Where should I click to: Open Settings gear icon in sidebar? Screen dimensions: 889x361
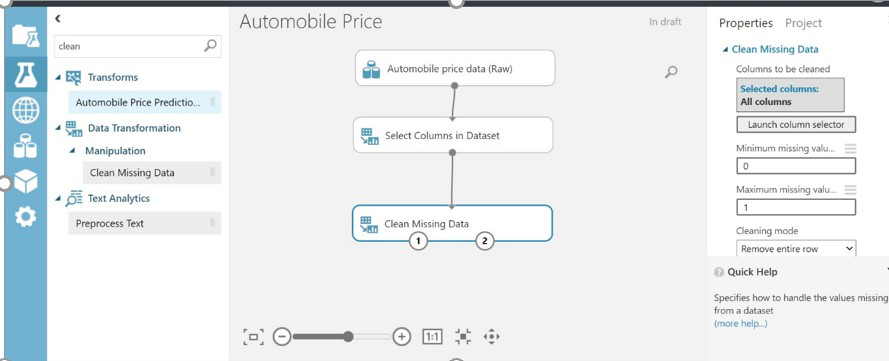click(26, 217)
